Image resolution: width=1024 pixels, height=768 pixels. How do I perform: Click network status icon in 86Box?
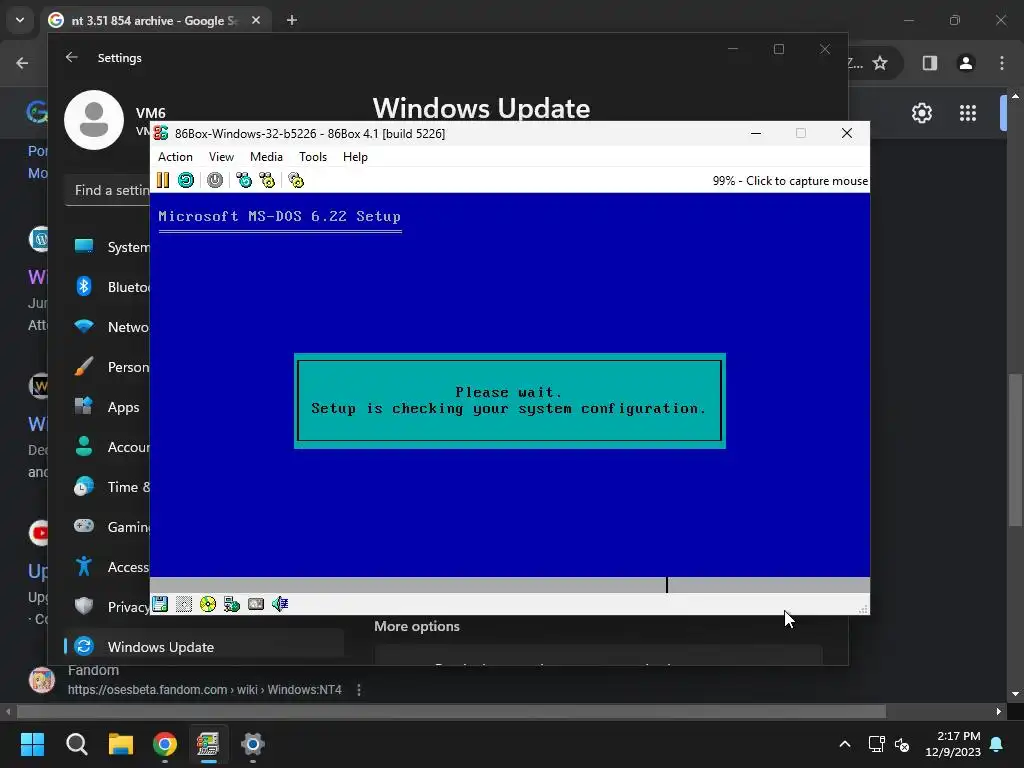tap(232, 604)
